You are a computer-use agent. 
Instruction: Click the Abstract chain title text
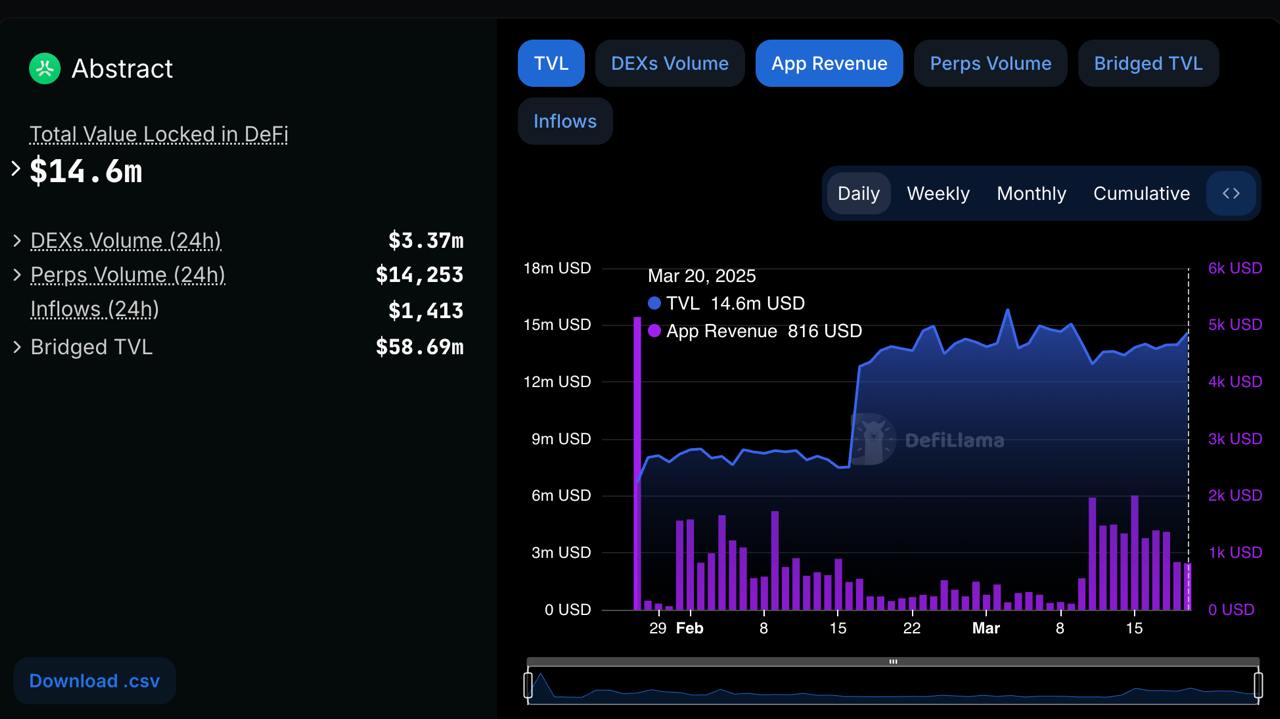[x=122, y=68]
